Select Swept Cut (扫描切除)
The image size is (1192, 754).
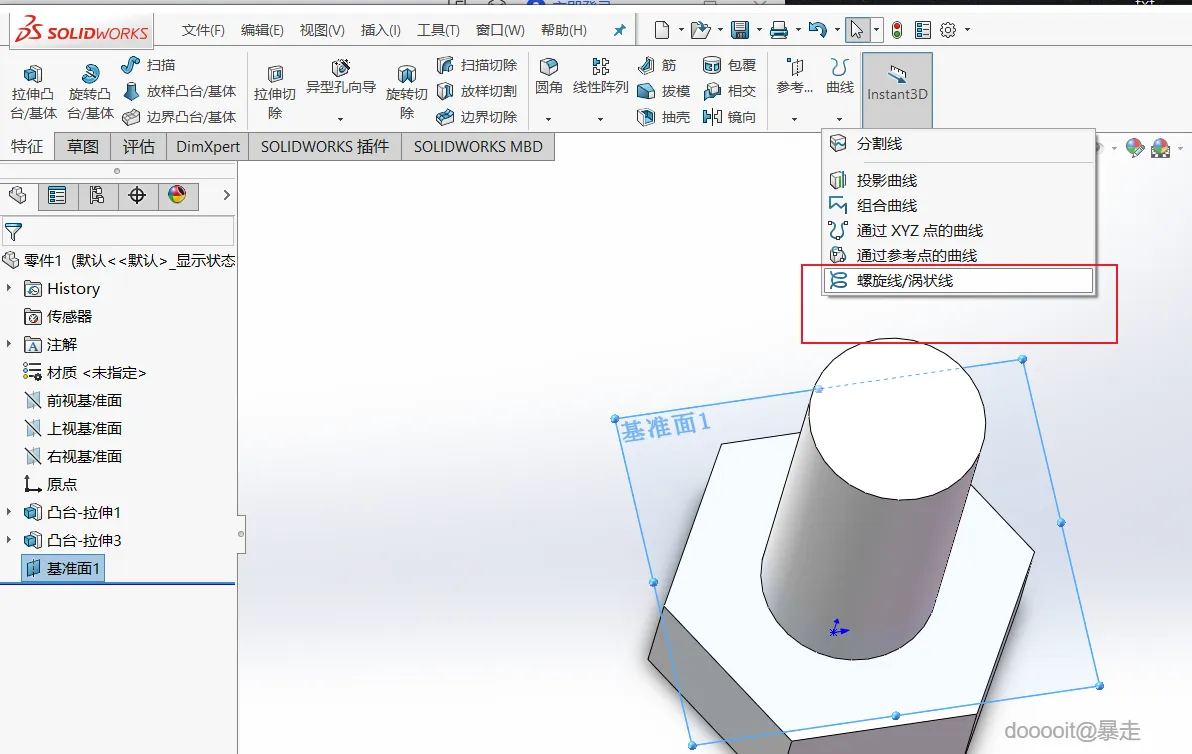[477, 65]
